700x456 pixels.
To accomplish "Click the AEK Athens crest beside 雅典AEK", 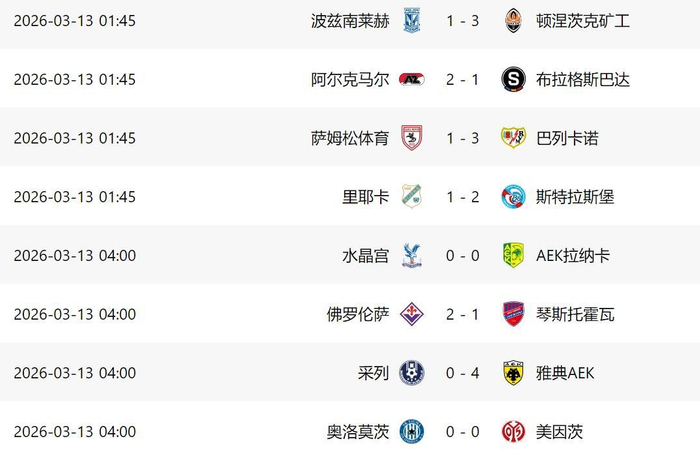I will click(513, 373).
